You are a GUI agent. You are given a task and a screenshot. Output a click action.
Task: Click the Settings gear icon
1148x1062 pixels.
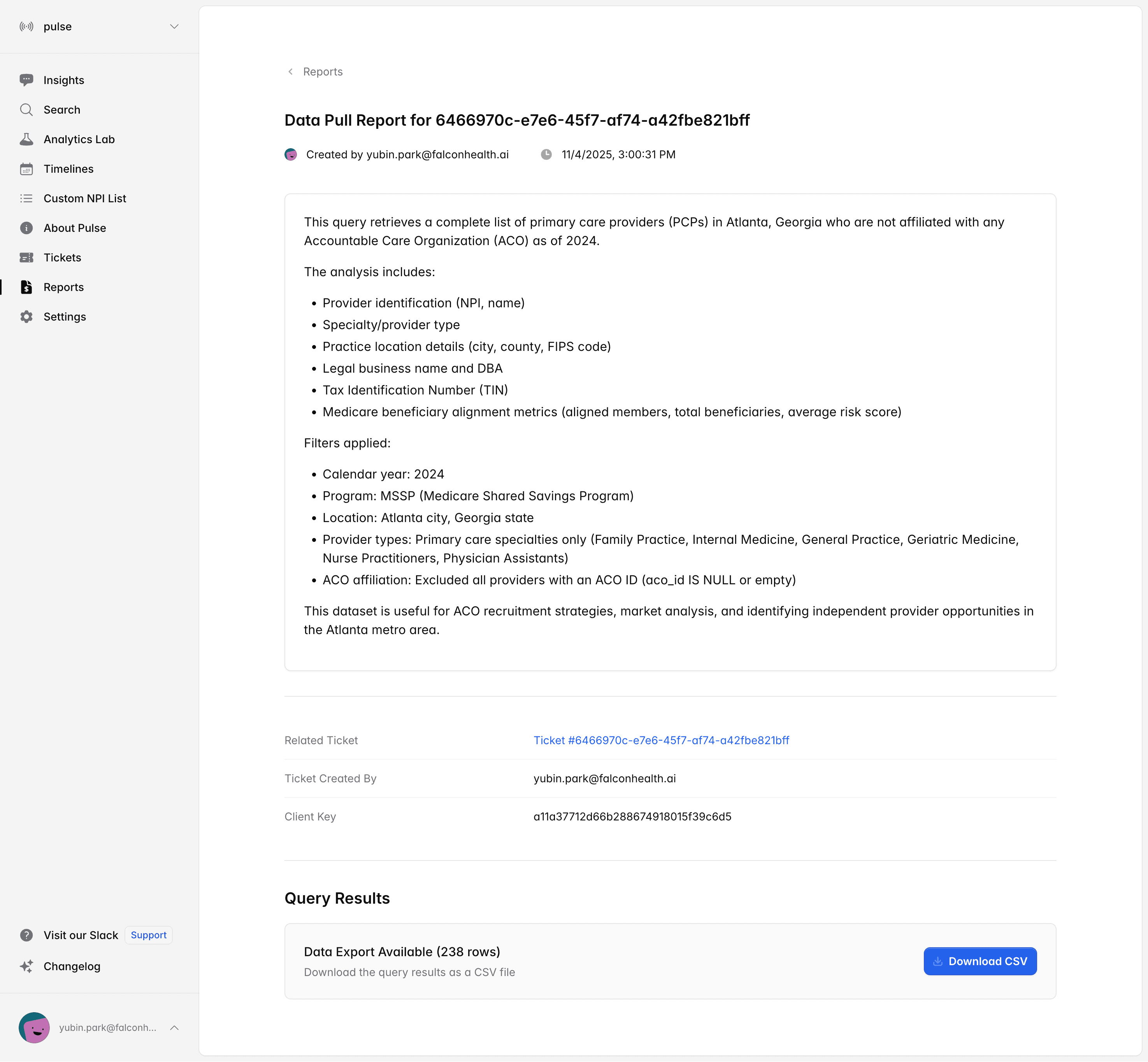pos(26,317)
